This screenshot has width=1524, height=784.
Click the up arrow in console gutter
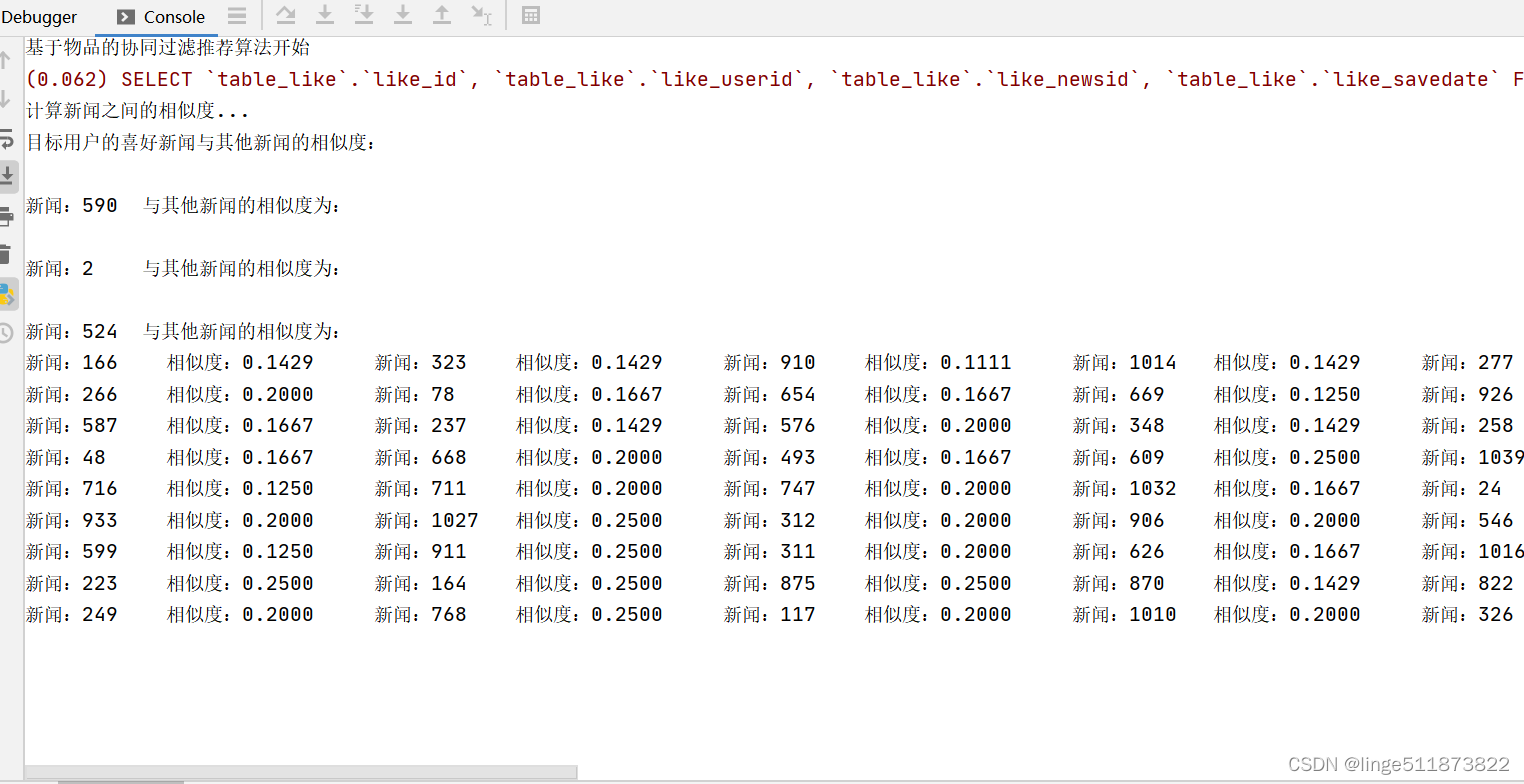[x=5, y=60]
